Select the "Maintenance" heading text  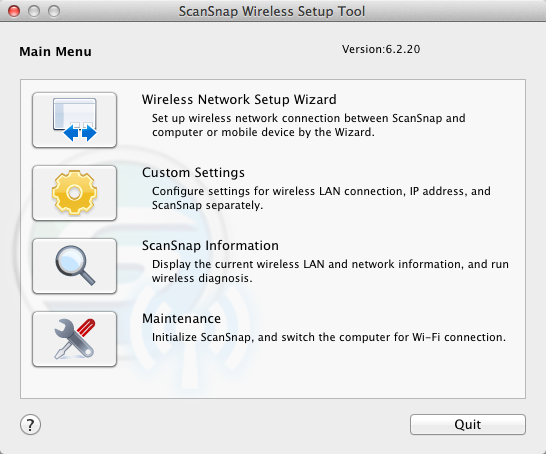[x=181, y=319]
